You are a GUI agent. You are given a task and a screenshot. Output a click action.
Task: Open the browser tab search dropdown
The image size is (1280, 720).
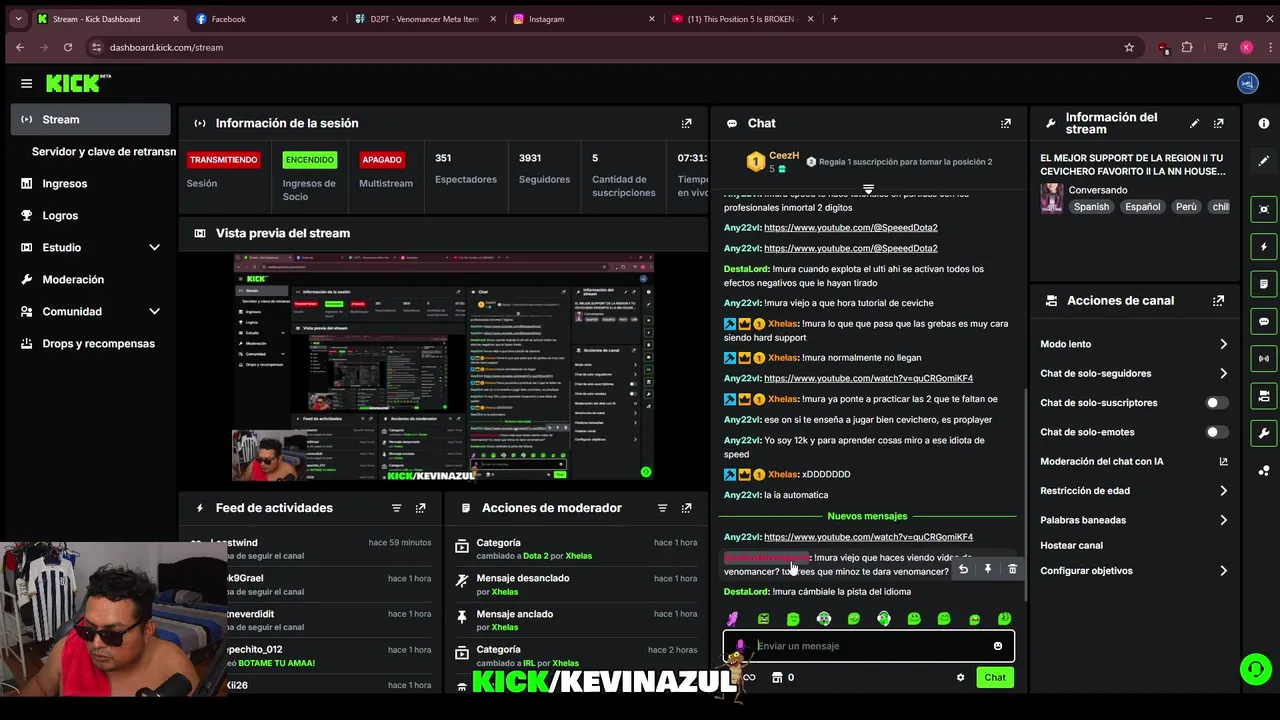click(x=18, y=18)
